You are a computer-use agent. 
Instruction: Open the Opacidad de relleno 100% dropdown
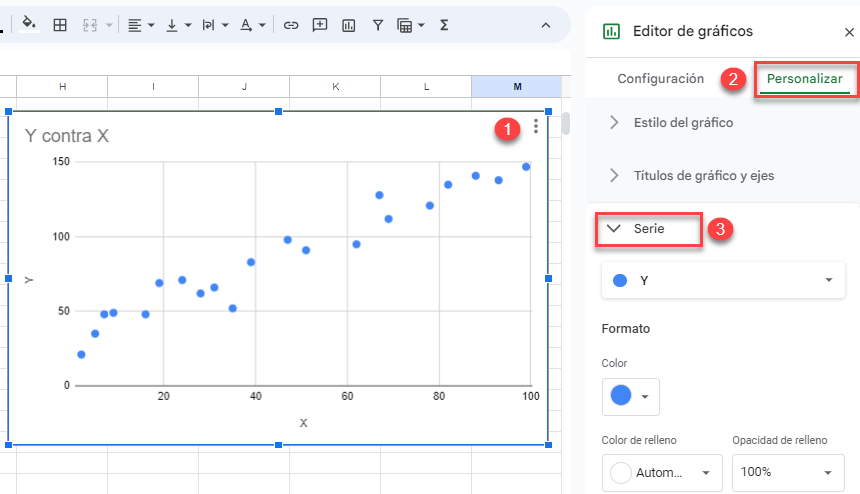pyautogui.click(x=788, y=473)
